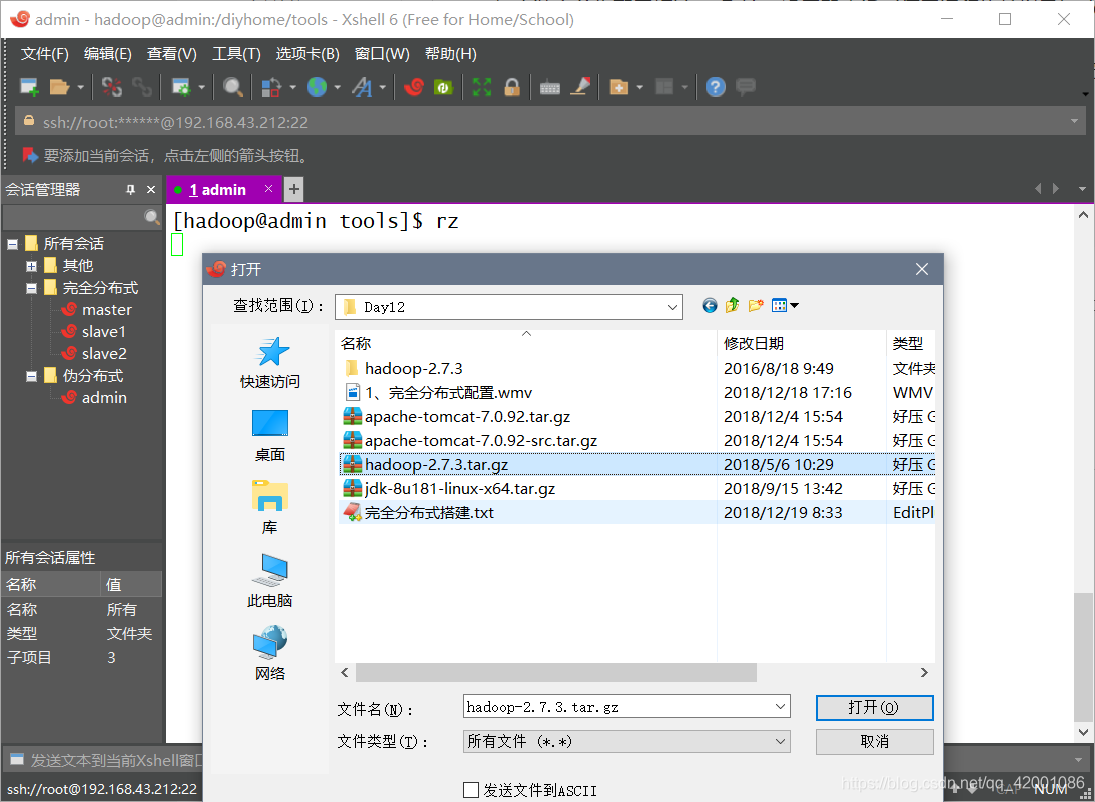Select 网络 in places bar

(x=270, y=654)
